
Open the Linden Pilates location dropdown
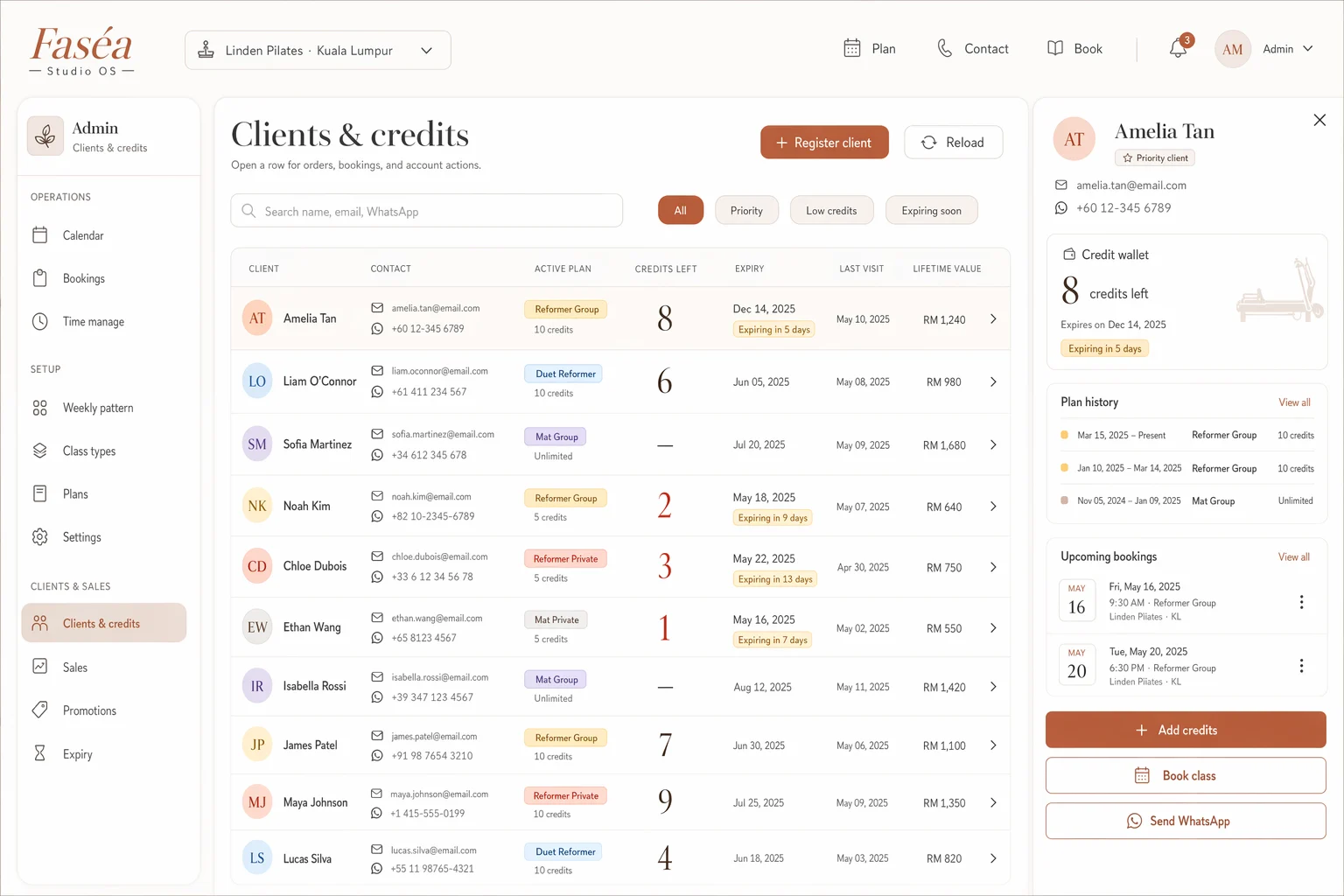point(318,50)
